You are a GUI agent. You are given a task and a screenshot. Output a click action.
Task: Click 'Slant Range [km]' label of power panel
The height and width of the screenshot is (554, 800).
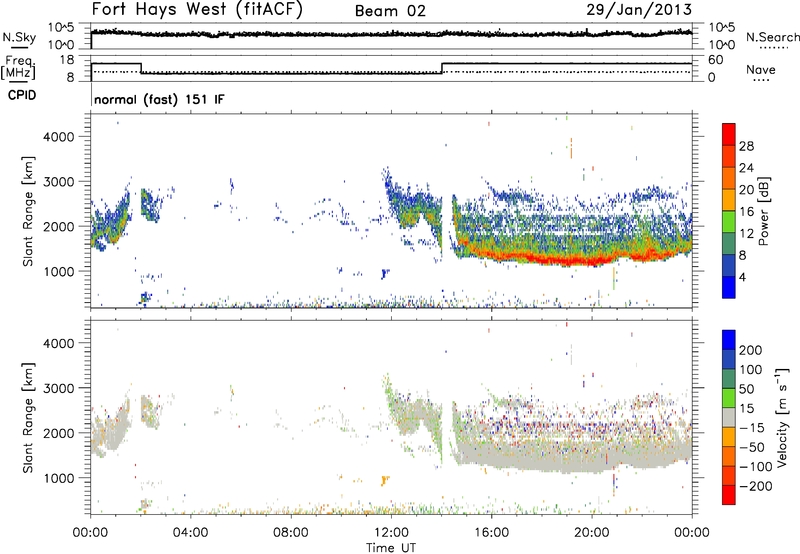(x=28, y=211)
